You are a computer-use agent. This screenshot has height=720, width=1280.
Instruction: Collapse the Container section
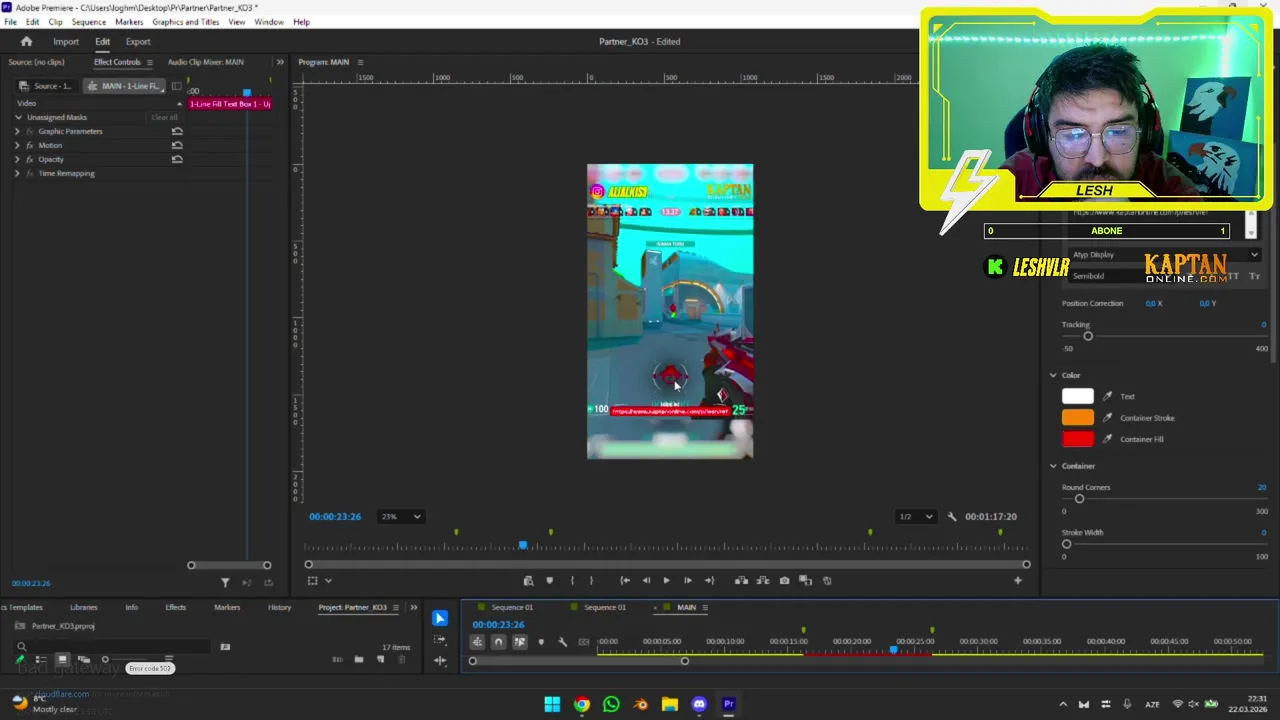coord(1053,466)
